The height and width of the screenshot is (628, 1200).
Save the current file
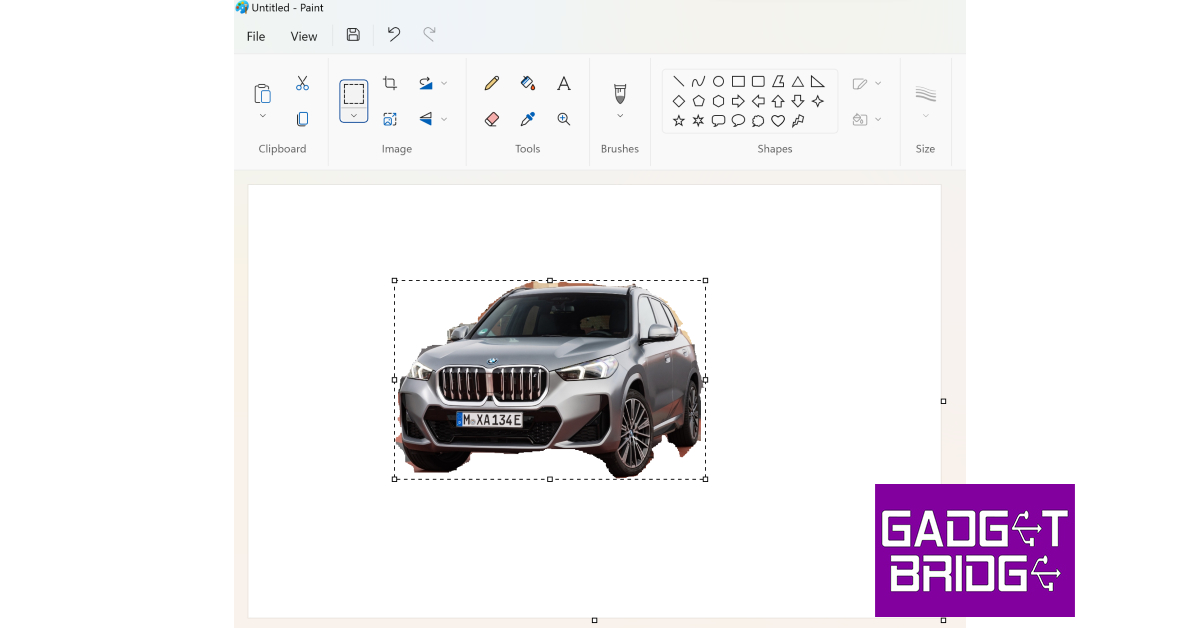click(352, 35)
